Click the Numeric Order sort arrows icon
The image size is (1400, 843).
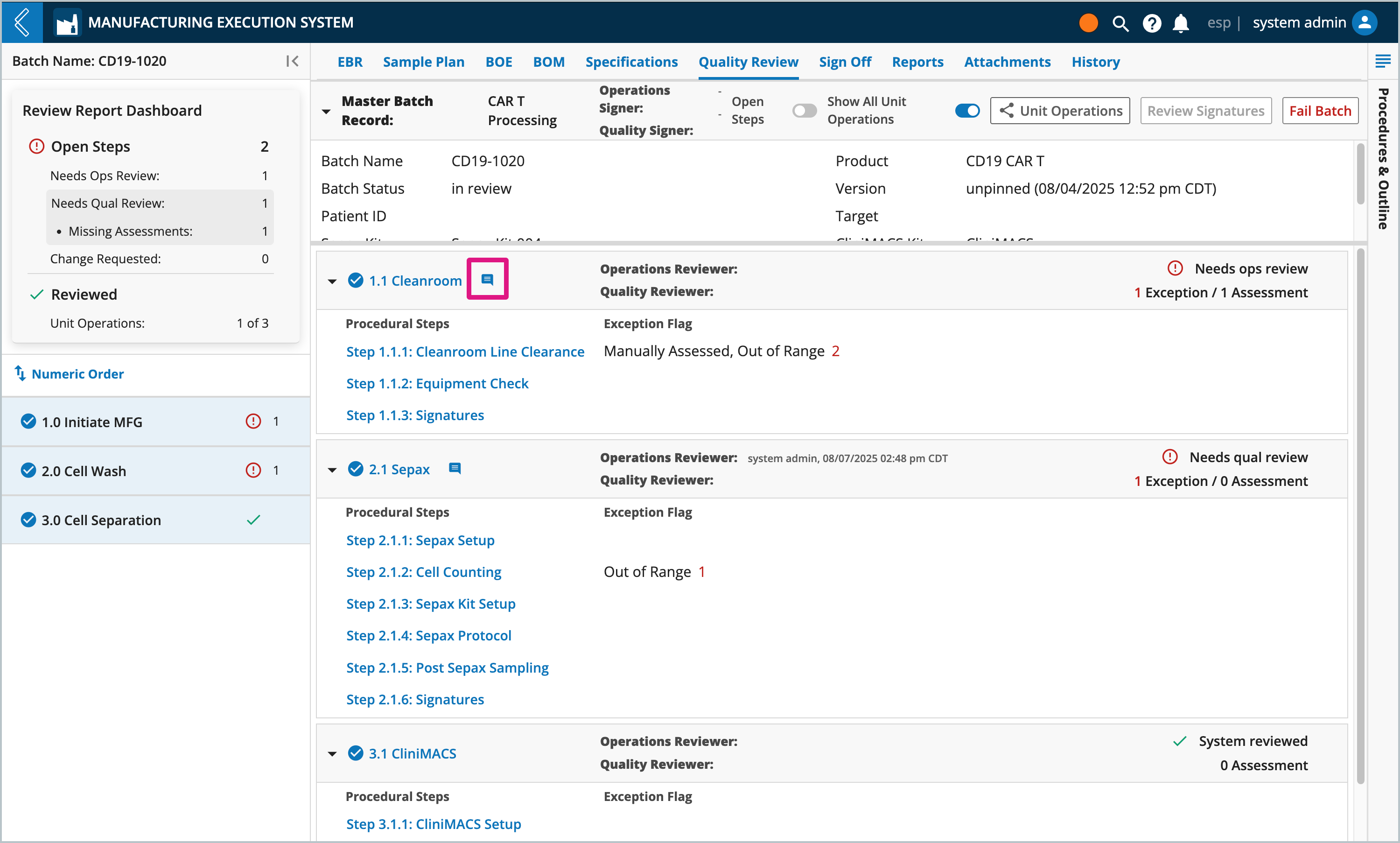coord(20,373)
